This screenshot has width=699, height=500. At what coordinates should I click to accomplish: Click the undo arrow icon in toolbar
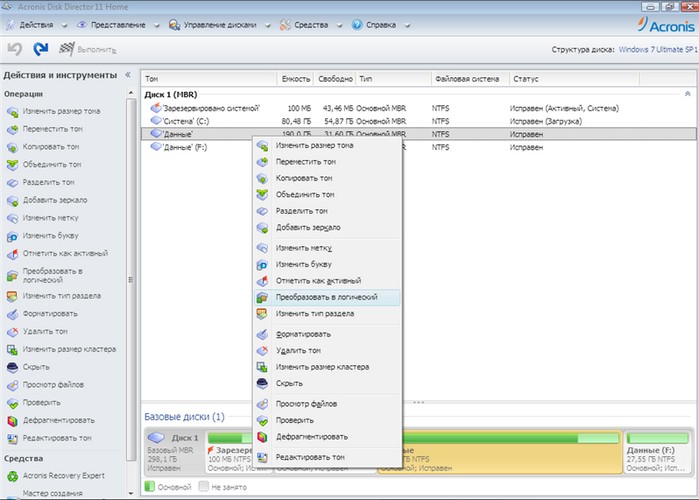pos(14,49)
